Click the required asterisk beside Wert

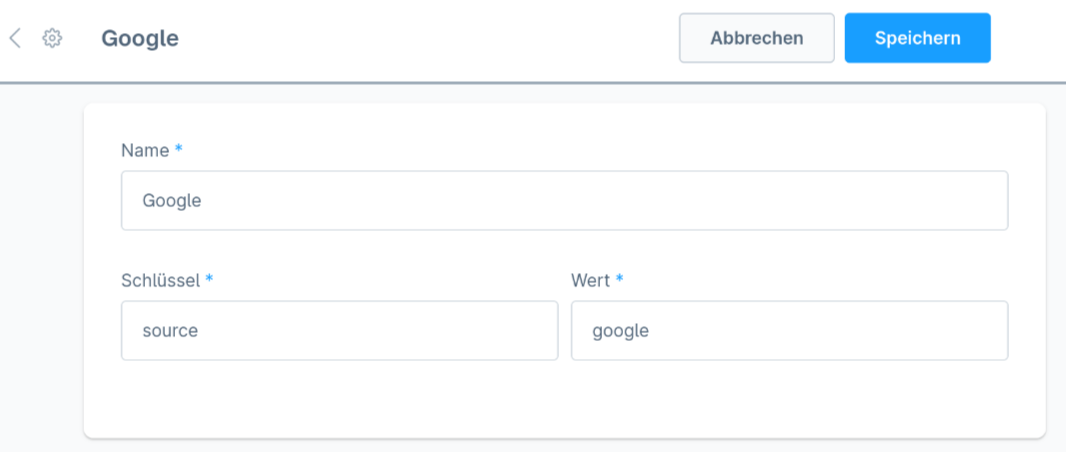coord(620,279)
